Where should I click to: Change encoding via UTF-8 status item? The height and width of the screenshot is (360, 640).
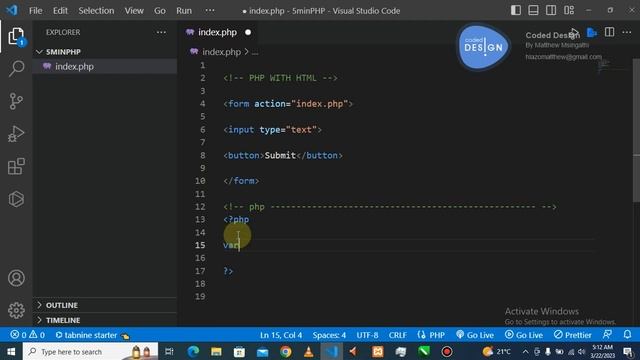(367, 335)
